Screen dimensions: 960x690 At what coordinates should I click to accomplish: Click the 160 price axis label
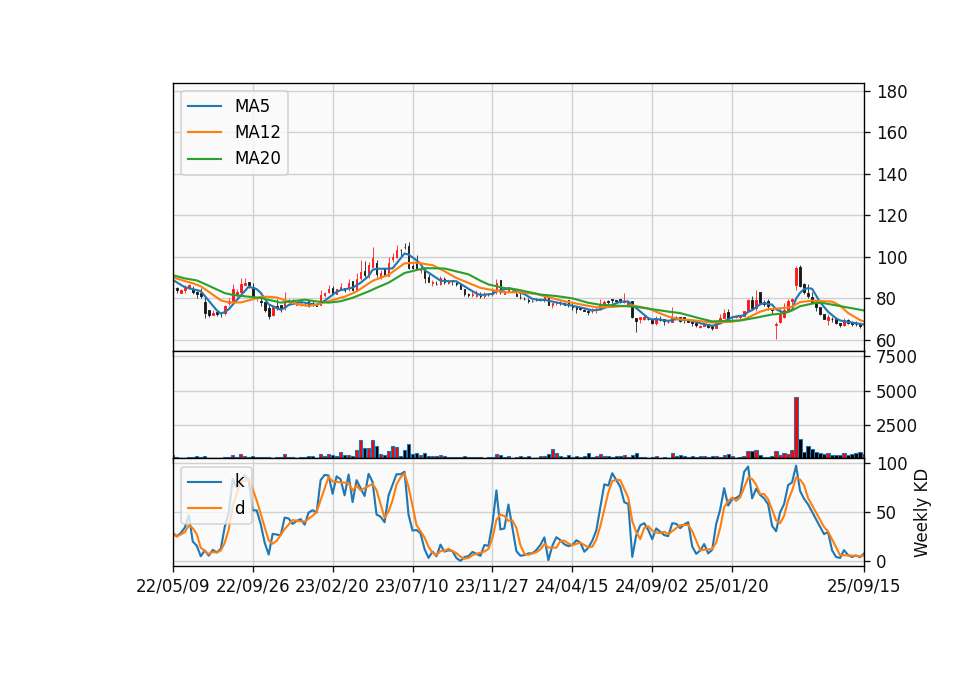coord(892,133)
